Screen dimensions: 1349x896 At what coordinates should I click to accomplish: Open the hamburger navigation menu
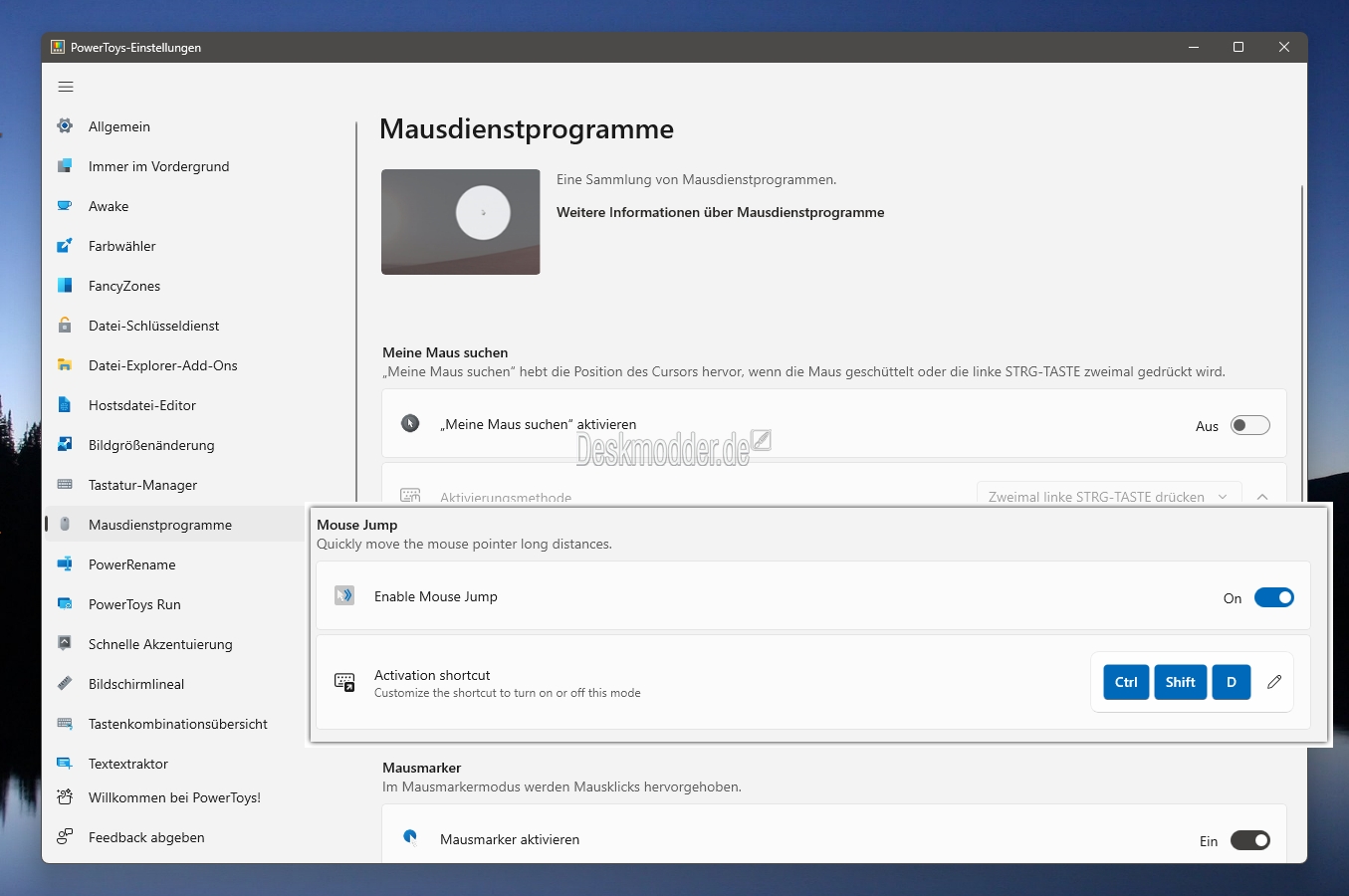(x=66, y=87)
